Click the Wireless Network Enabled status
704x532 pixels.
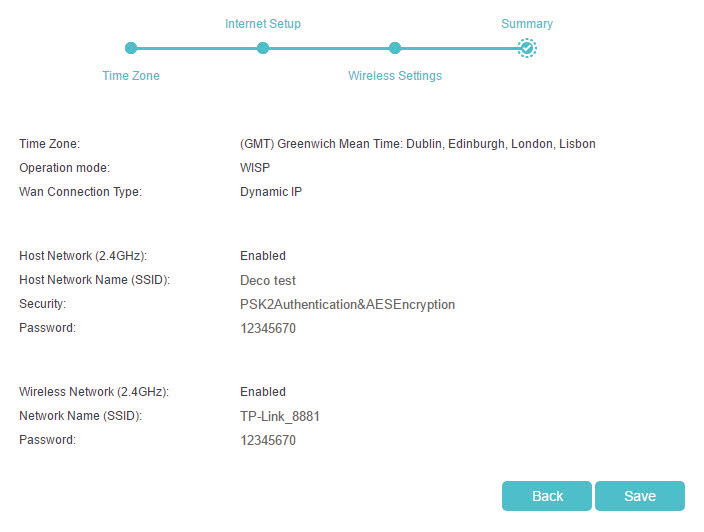tap(263, 392)
